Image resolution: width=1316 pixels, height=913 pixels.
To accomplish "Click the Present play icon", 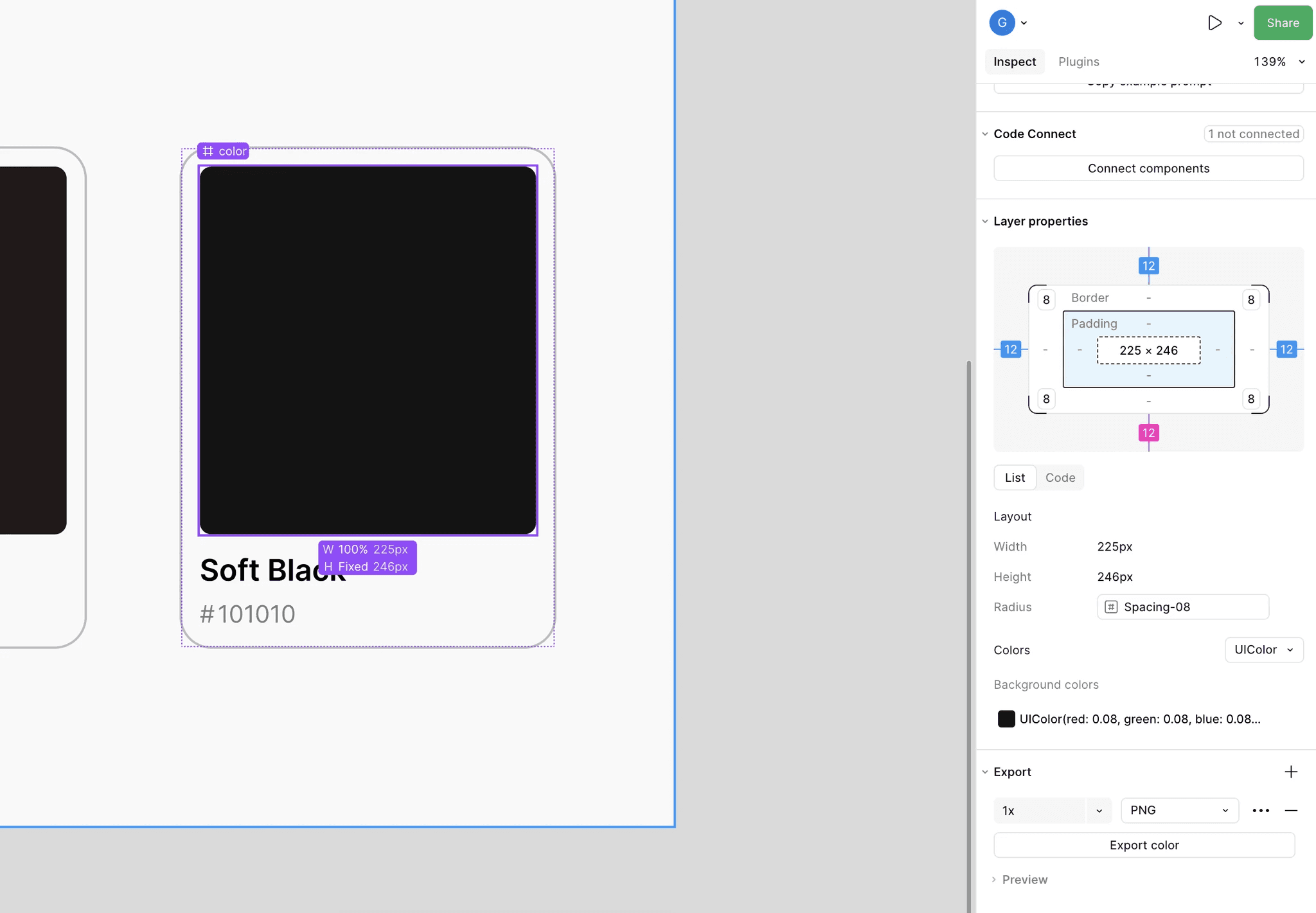I will 1214,23.
